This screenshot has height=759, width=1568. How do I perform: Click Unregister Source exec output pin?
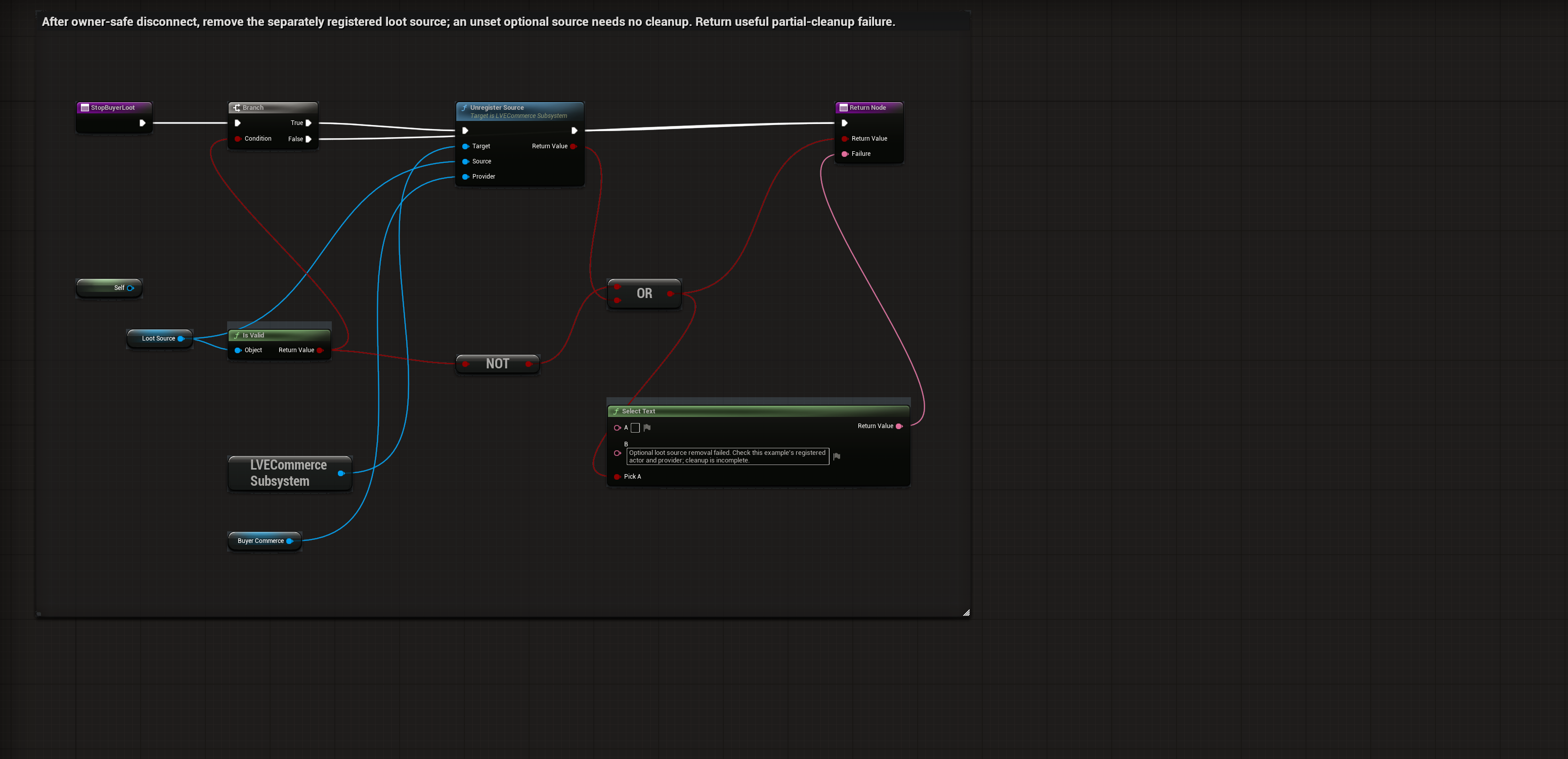pos(574,131)
